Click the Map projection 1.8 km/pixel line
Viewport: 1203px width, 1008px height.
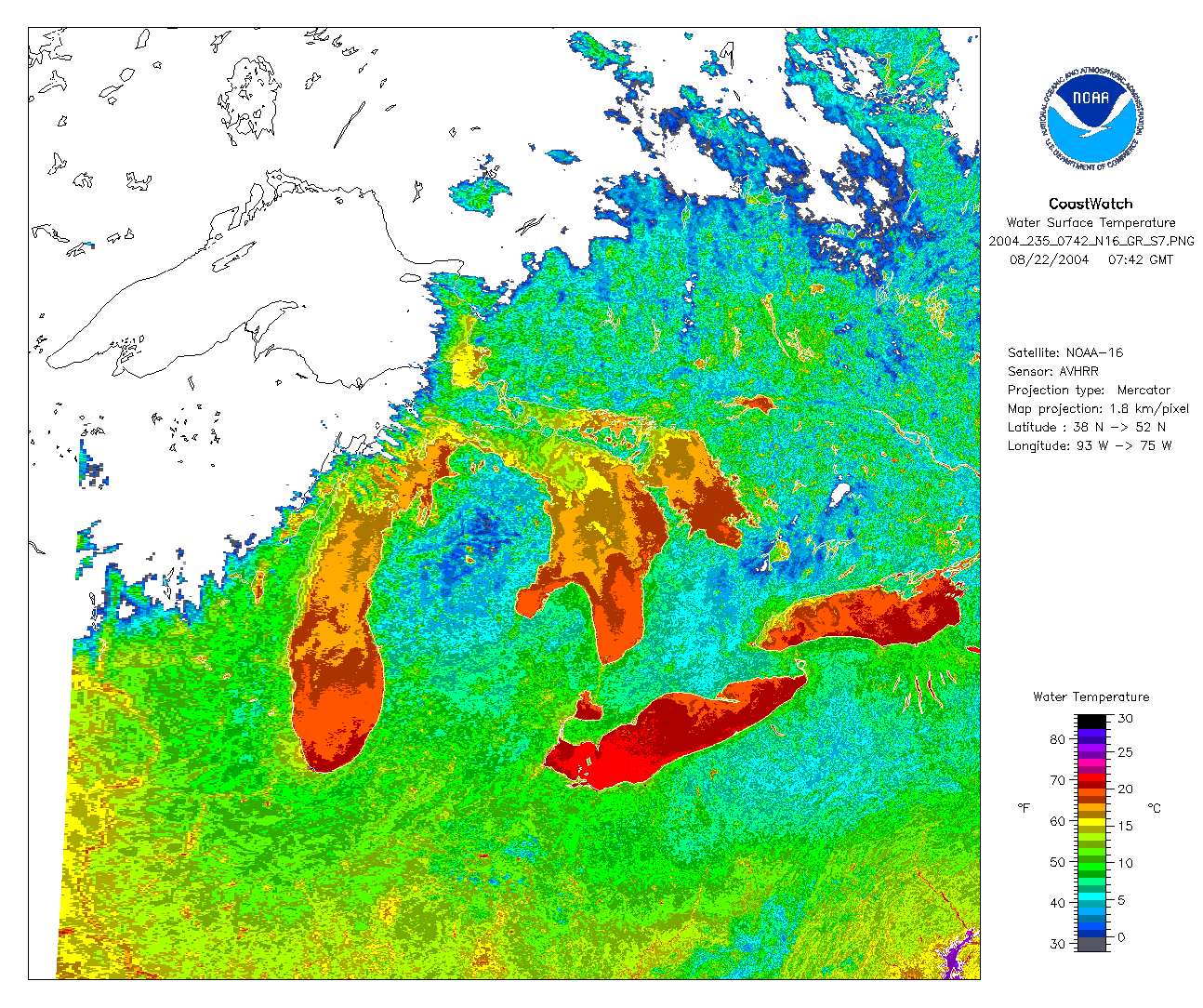tap(1098, 408)
